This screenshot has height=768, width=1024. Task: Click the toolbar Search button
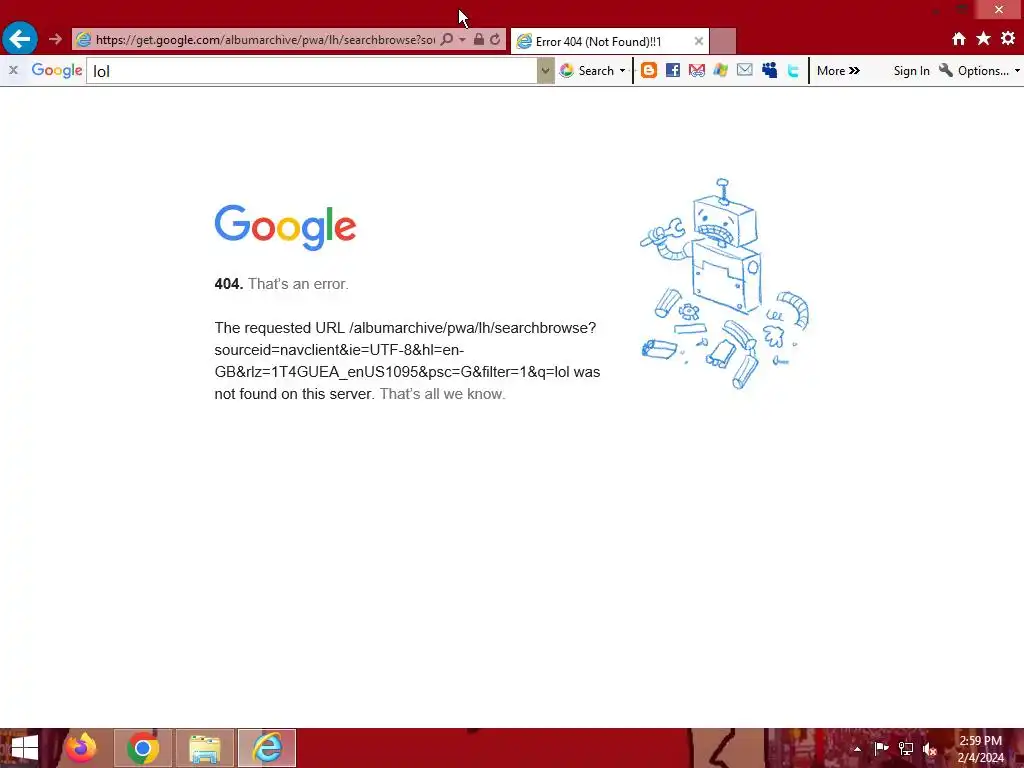click(586, 71)
